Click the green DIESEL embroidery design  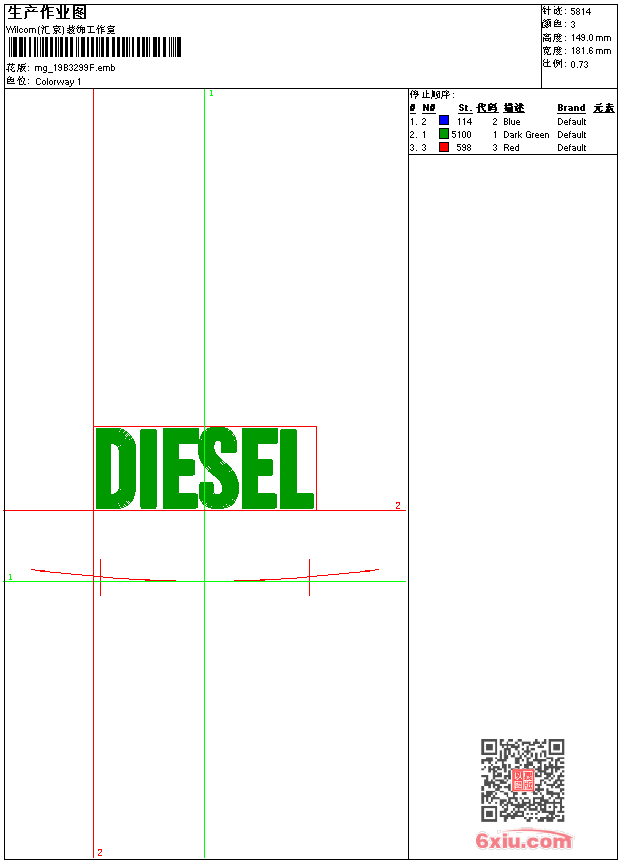coord(205,468)
